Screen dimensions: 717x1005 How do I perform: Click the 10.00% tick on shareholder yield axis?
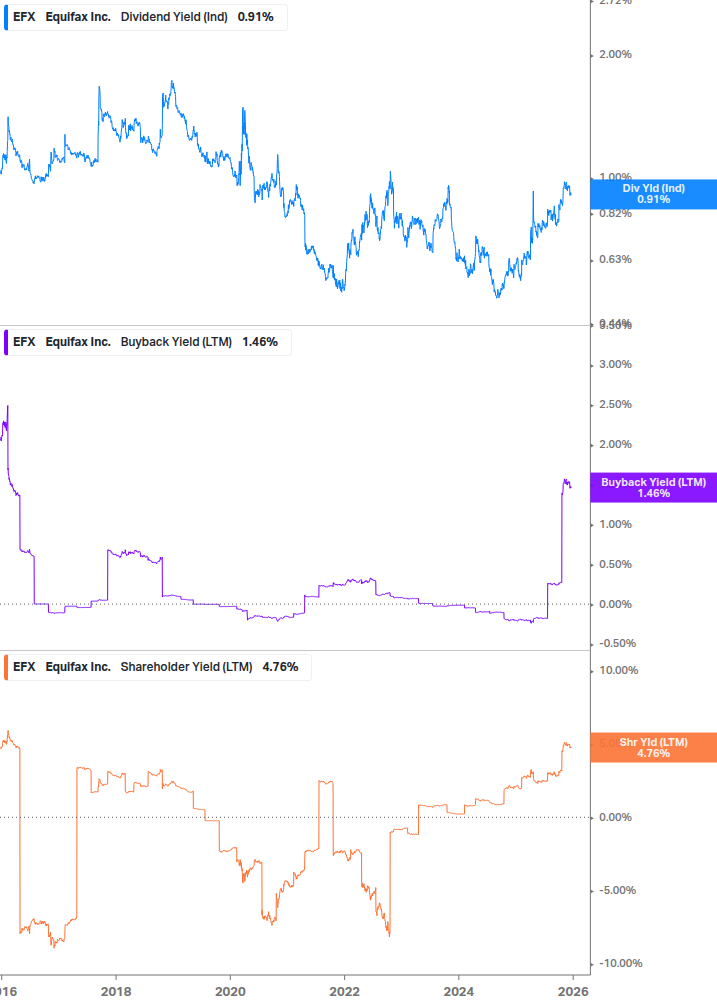pyautogui.click(x=618, y=670)
